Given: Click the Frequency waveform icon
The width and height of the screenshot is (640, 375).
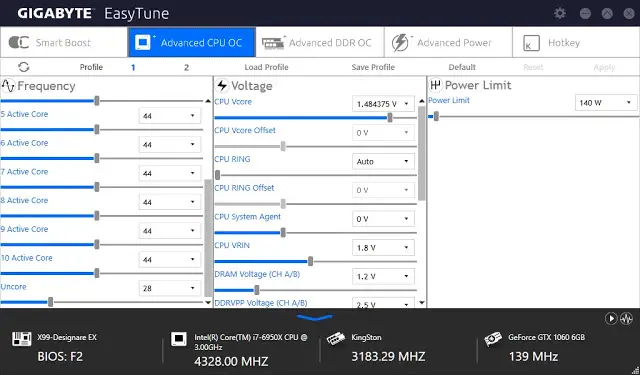Looking at the screenshot, I should (x=8, y=86).
